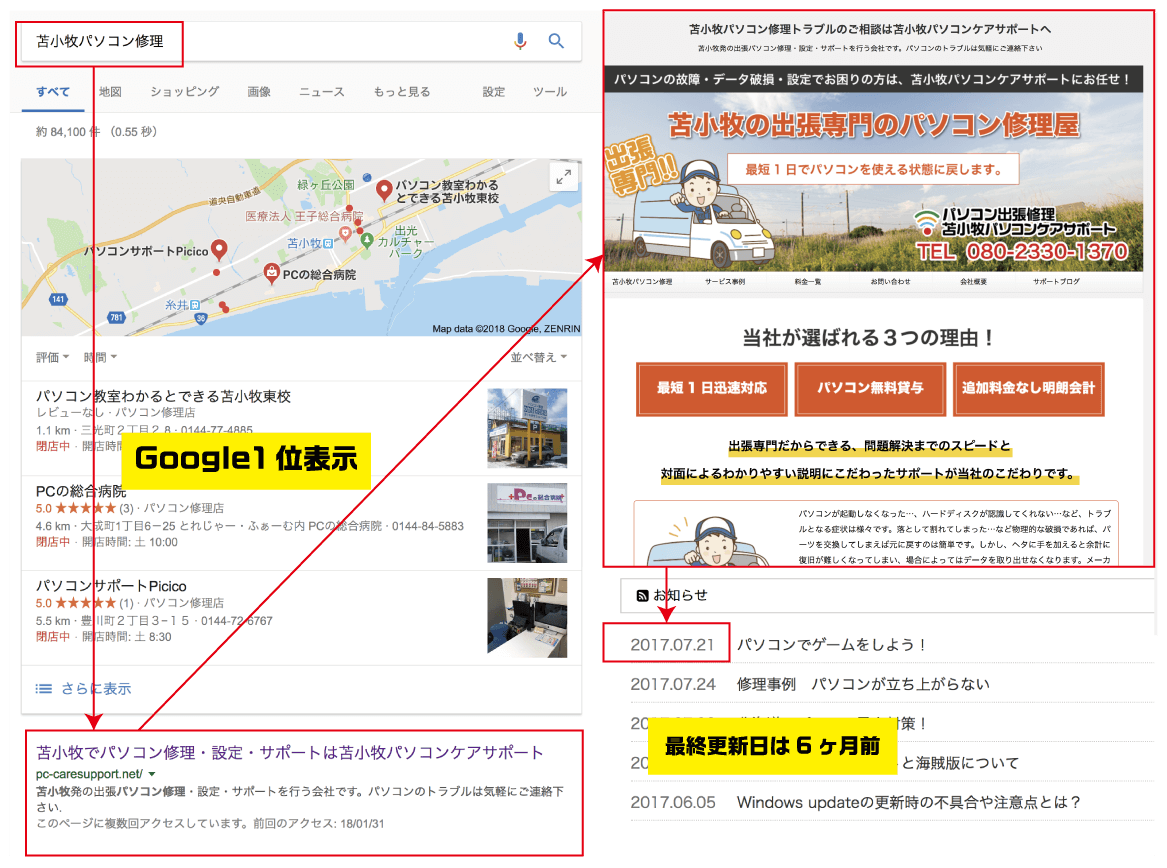Open the news post パソコンでゲームをしよう！
The height and width of the screenshot is (868, 1167).
click(x=832, y=645)
